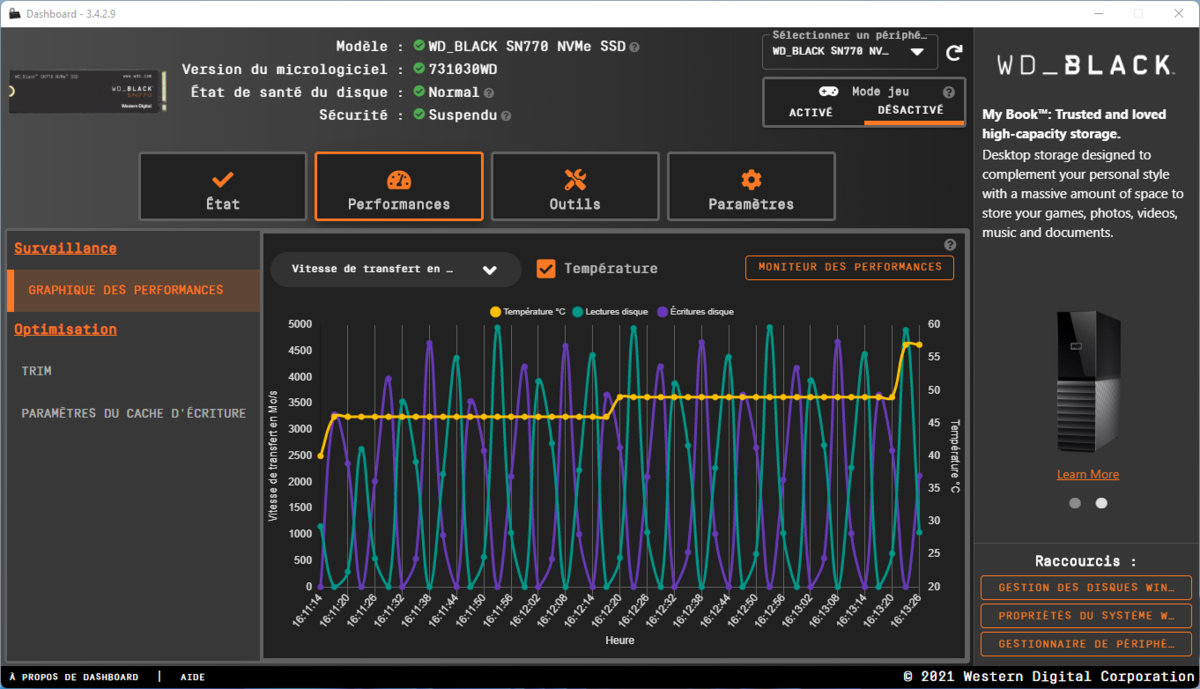Toggle Écritures disque legend item
This screenshot has width=1200, height=689.
695,312
